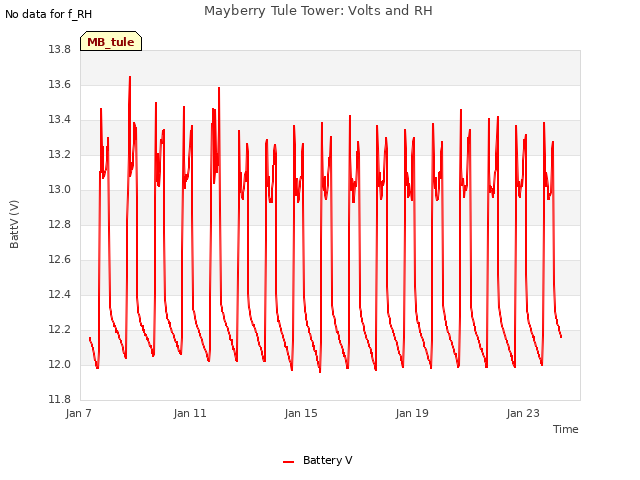Image resolution: width=640 pixels, height=480 pixels.
Task: Click the Battery V legend entry
Action: (x=318, y=460)
